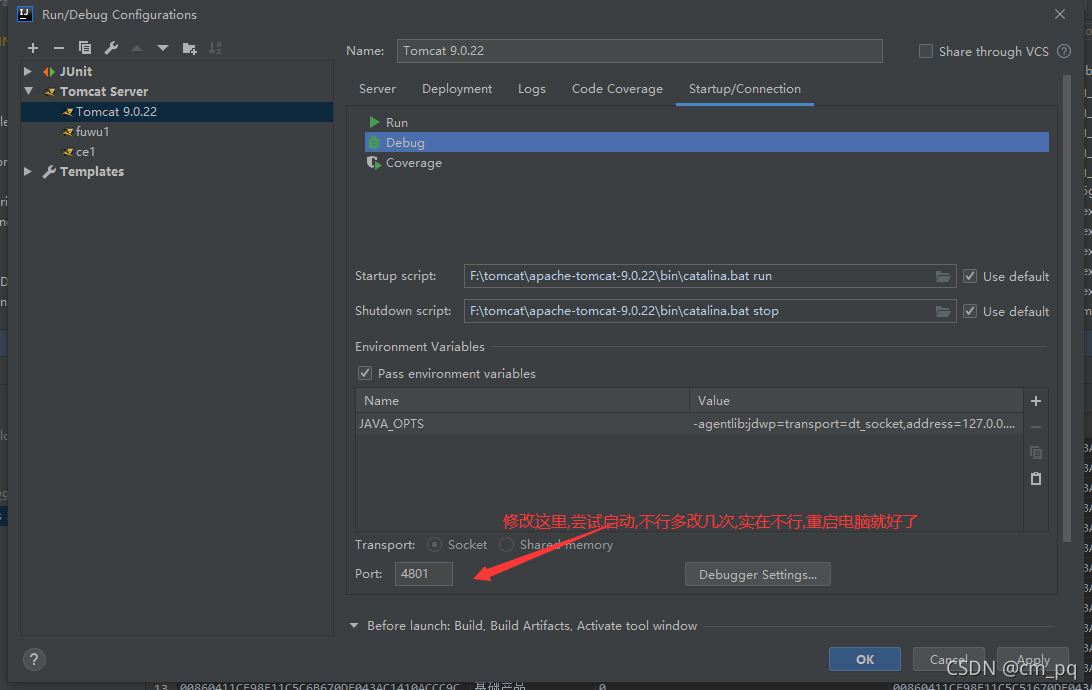
Task: Move configuration up arrow in toolbar
Action: point(137,48)
